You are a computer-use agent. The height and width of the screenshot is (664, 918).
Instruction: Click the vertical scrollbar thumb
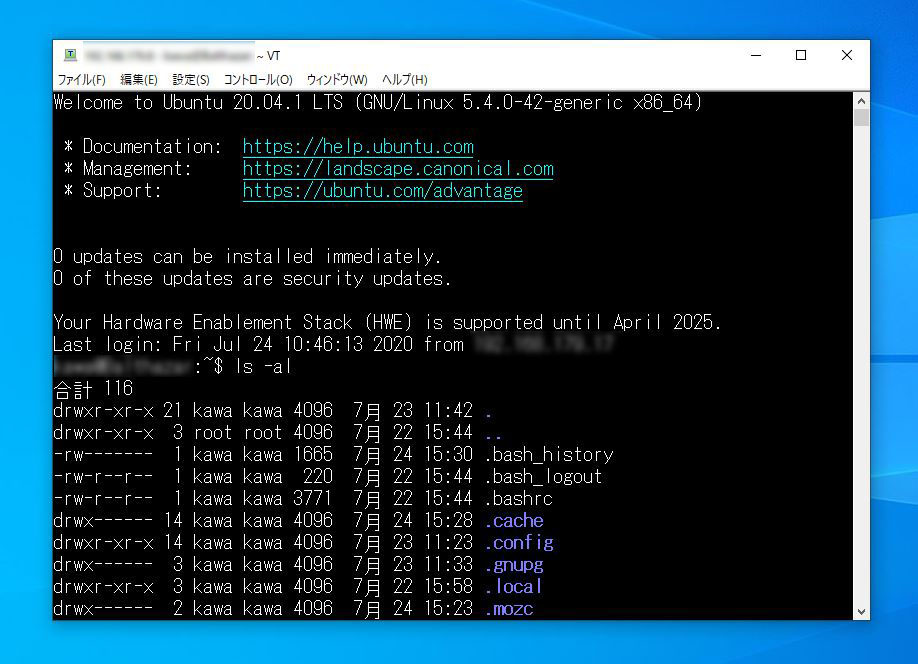[x=861, y=117]
